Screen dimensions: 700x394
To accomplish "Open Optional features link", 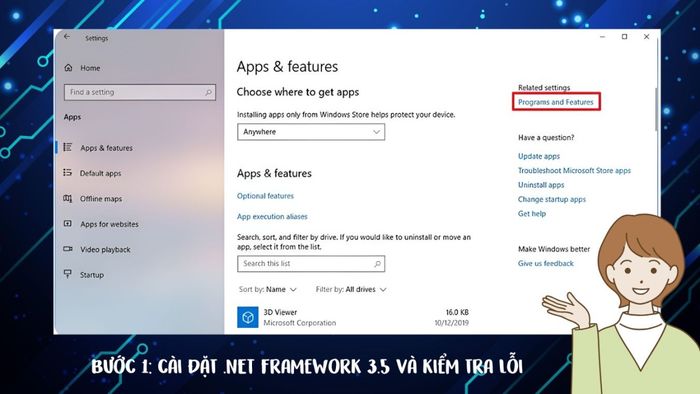I will coord(265,196).
